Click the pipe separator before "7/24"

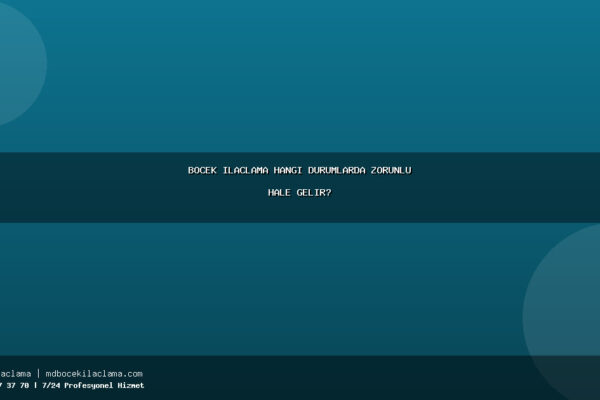tap(35, 385)
